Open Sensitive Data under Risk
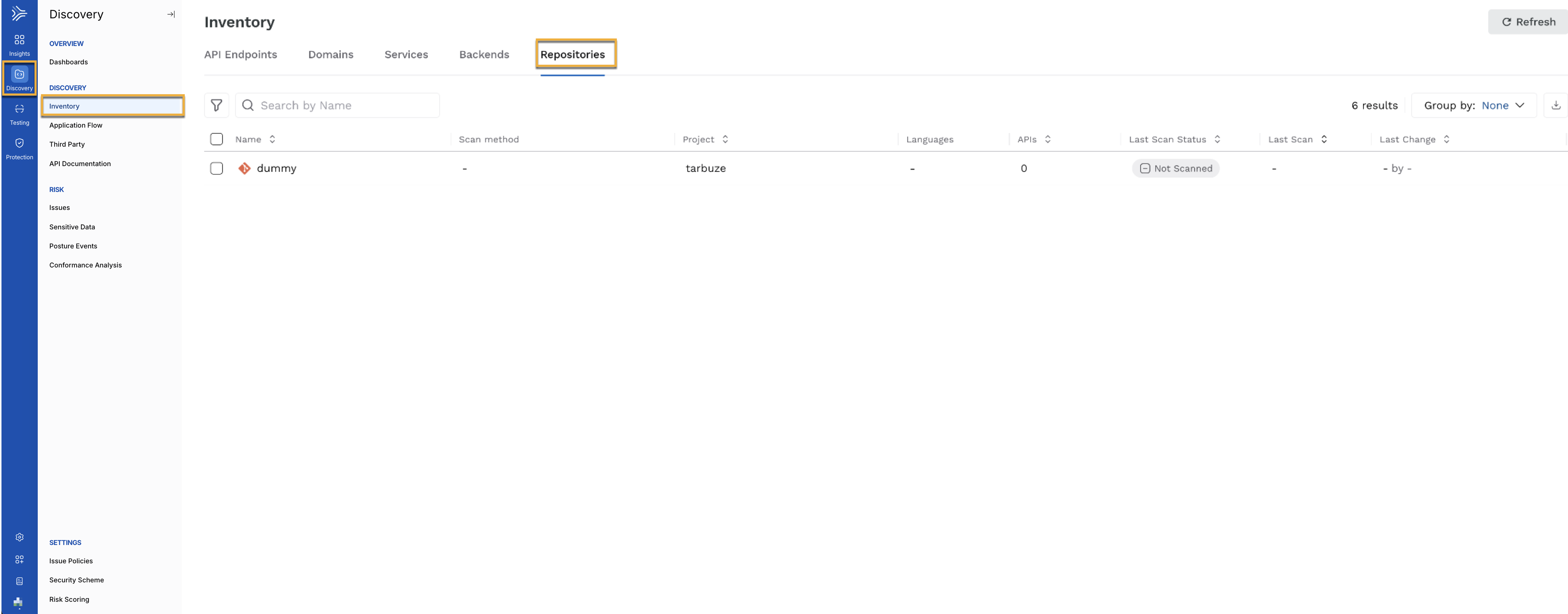The image size is (1568, 614). click(72, 227)
